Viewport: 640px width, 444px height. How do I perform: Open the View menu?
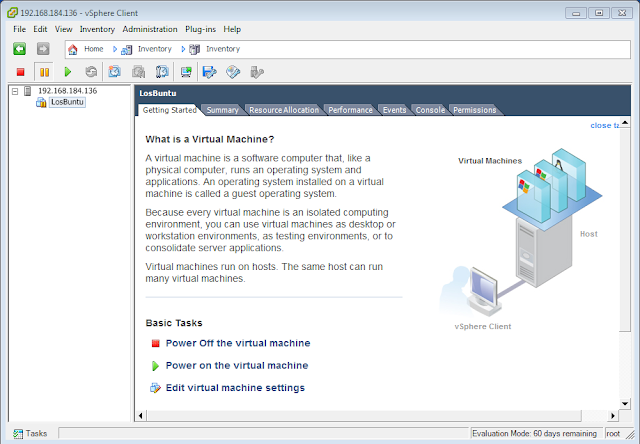pyautogui.click(x=63, y=29)
